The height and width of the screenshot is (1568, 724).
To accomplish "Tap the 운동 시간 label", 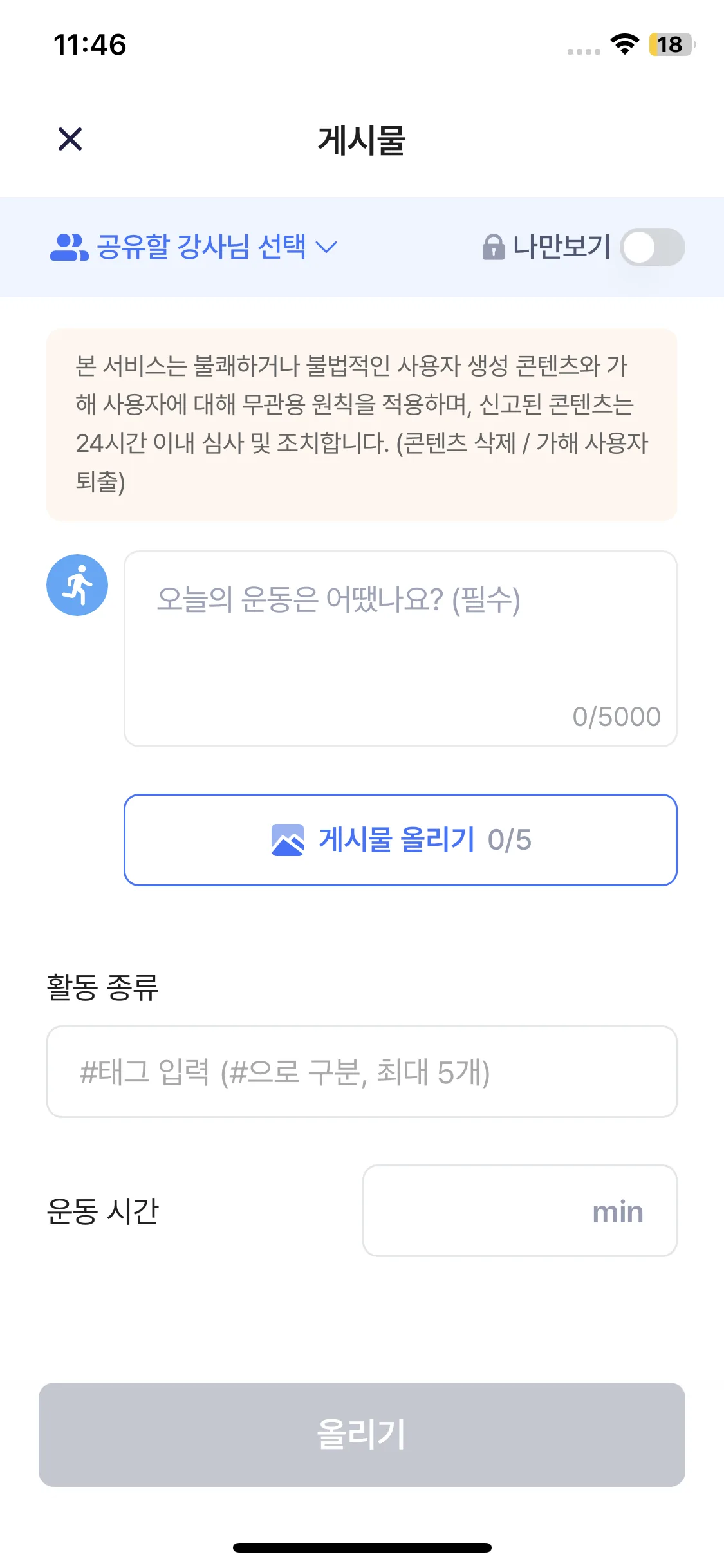I will tap(103, 1211).
